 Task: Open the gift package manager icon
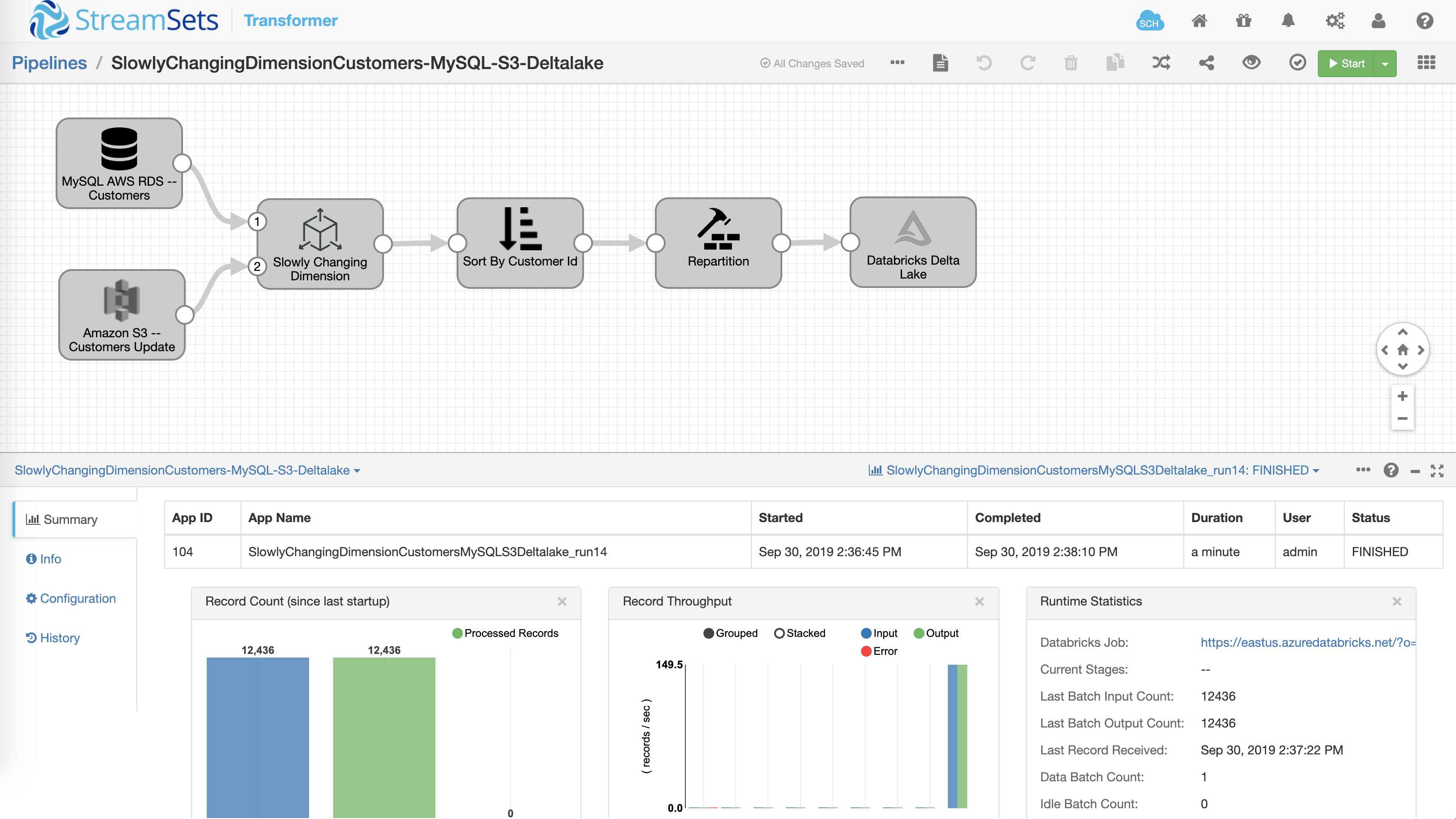1243,21
